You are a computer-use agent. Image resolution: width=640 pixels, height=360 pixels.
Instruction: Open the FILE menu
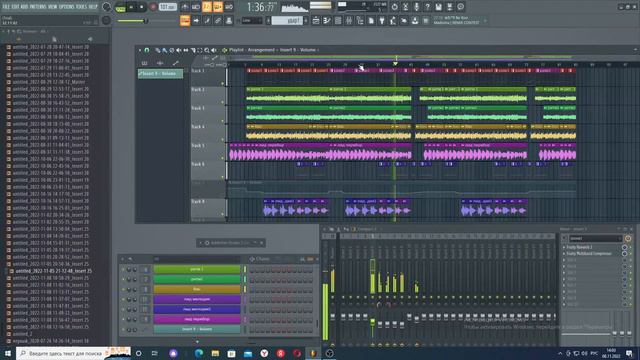[x=6, y=7]
